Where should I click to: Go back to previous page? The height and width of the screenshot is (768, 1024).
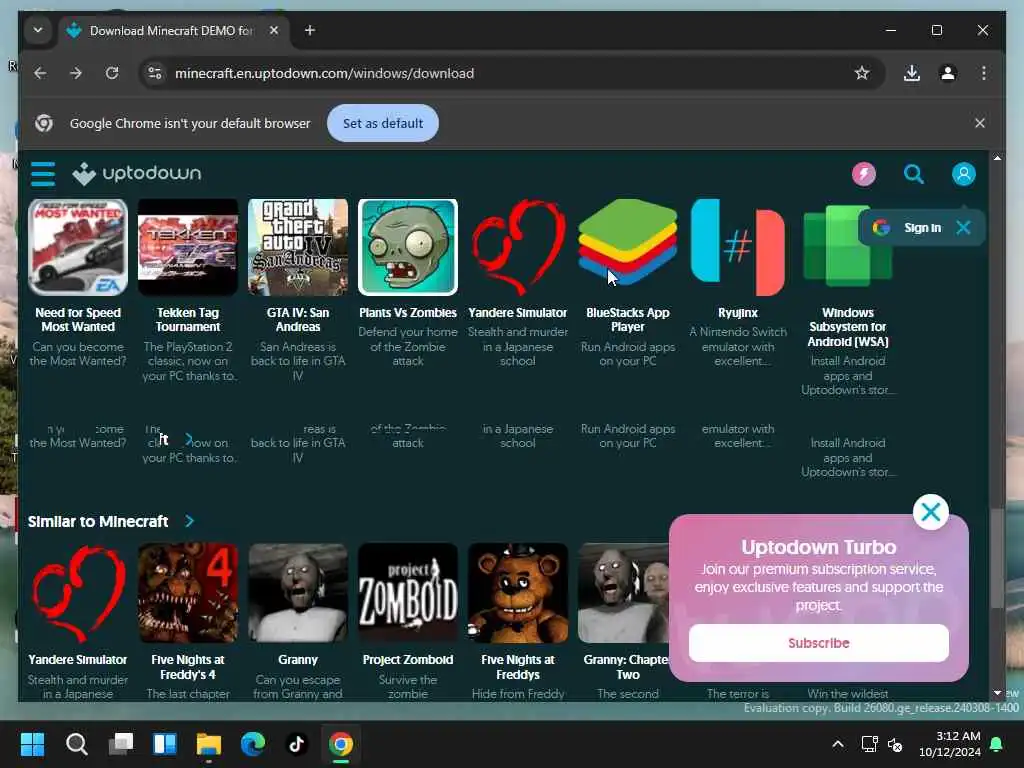(40, 73)
